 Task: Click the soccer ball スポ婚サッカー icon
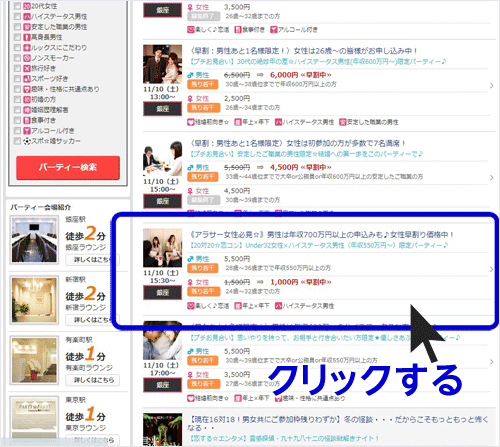tap(27, 141)
